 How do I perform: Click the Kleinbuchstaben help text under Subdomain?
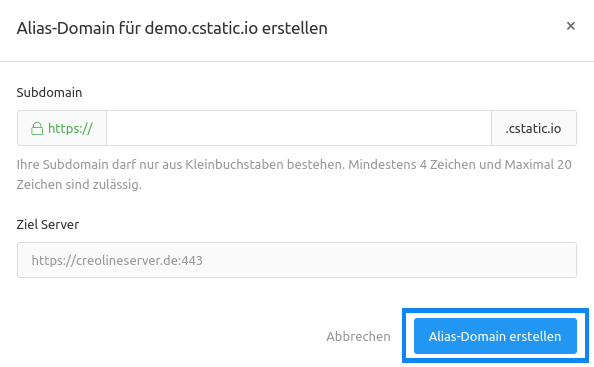click(294, 174)
